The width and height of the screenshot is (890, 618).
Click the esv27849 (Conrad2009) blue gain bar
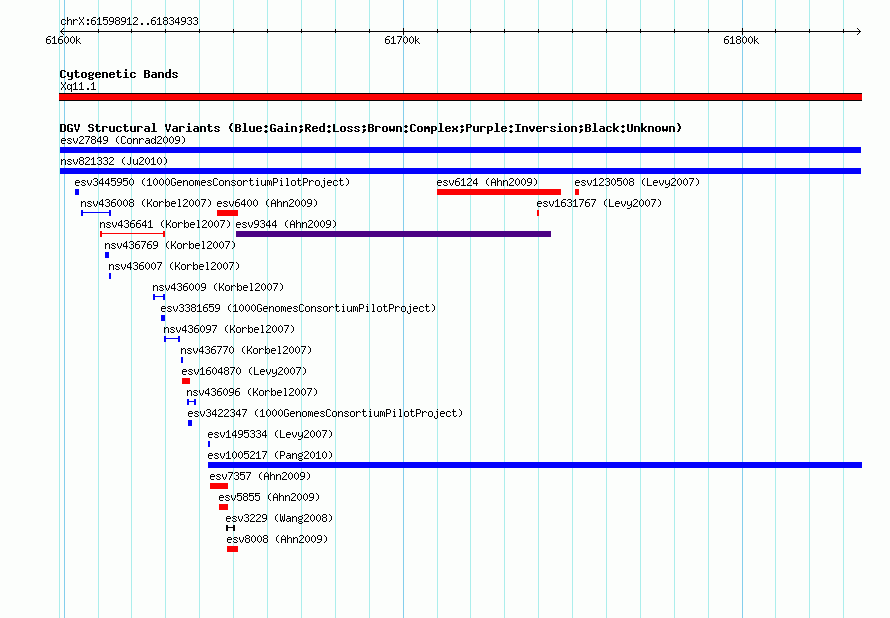click(x=460, y=150)
